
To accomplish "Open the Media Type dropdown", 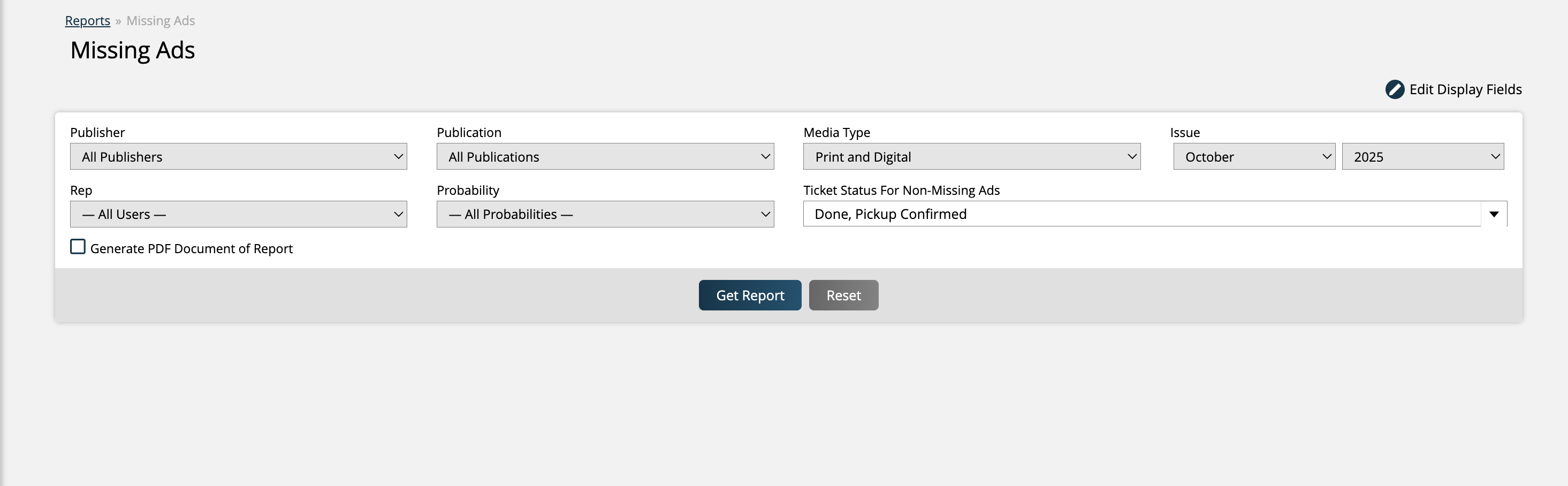I will [x=971, y=156].
